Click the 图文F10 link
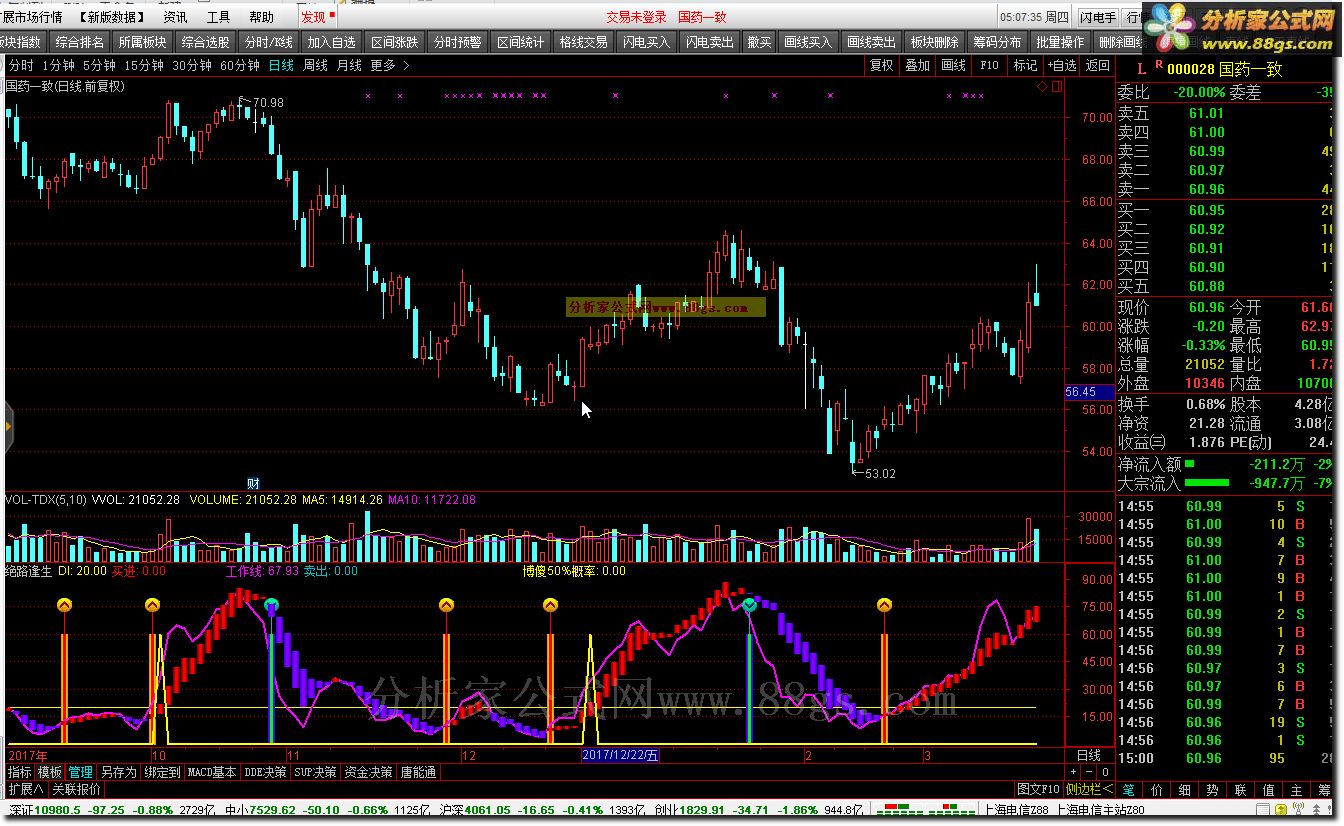 pos(1037,790)
